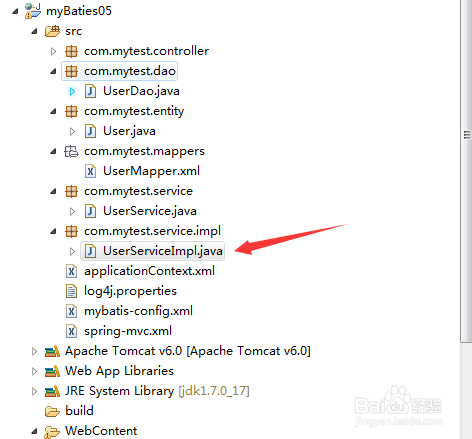Viewport: 472px width, 439px height.
Task: Select User.java file name
Action: pyautogui.click(x=129, y=131)
